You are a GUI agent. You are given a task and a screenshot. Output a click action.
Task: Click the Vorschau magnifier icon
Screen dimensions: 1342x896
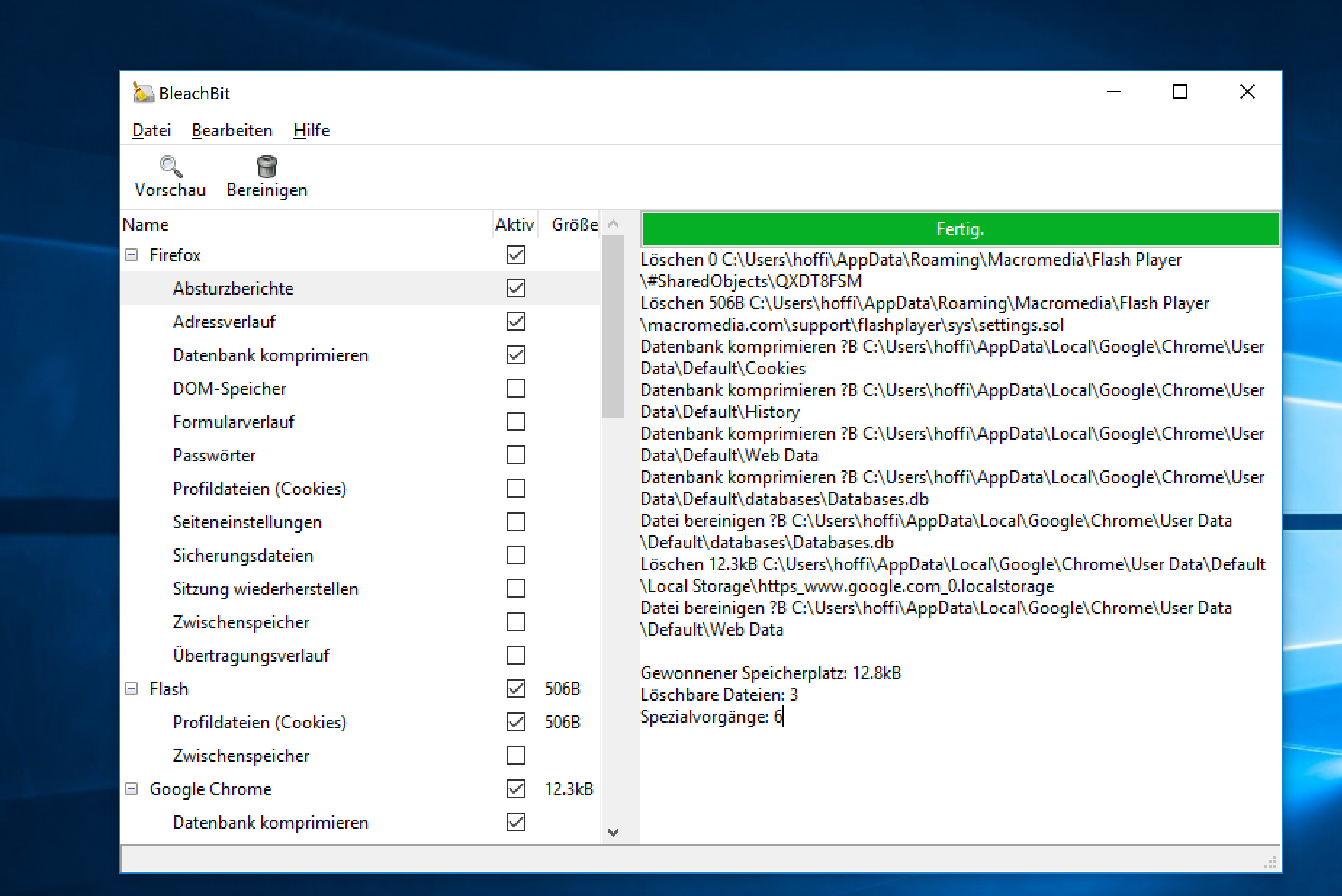(171, 167)
